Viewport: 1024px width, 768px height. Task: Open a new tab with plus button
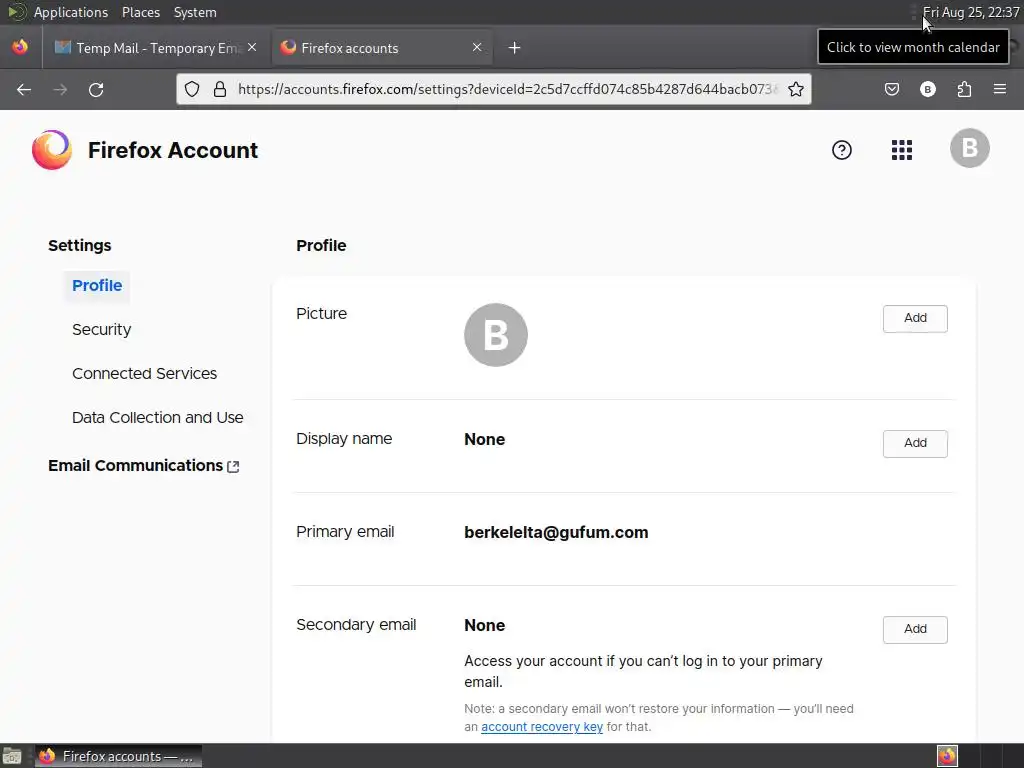515,48
